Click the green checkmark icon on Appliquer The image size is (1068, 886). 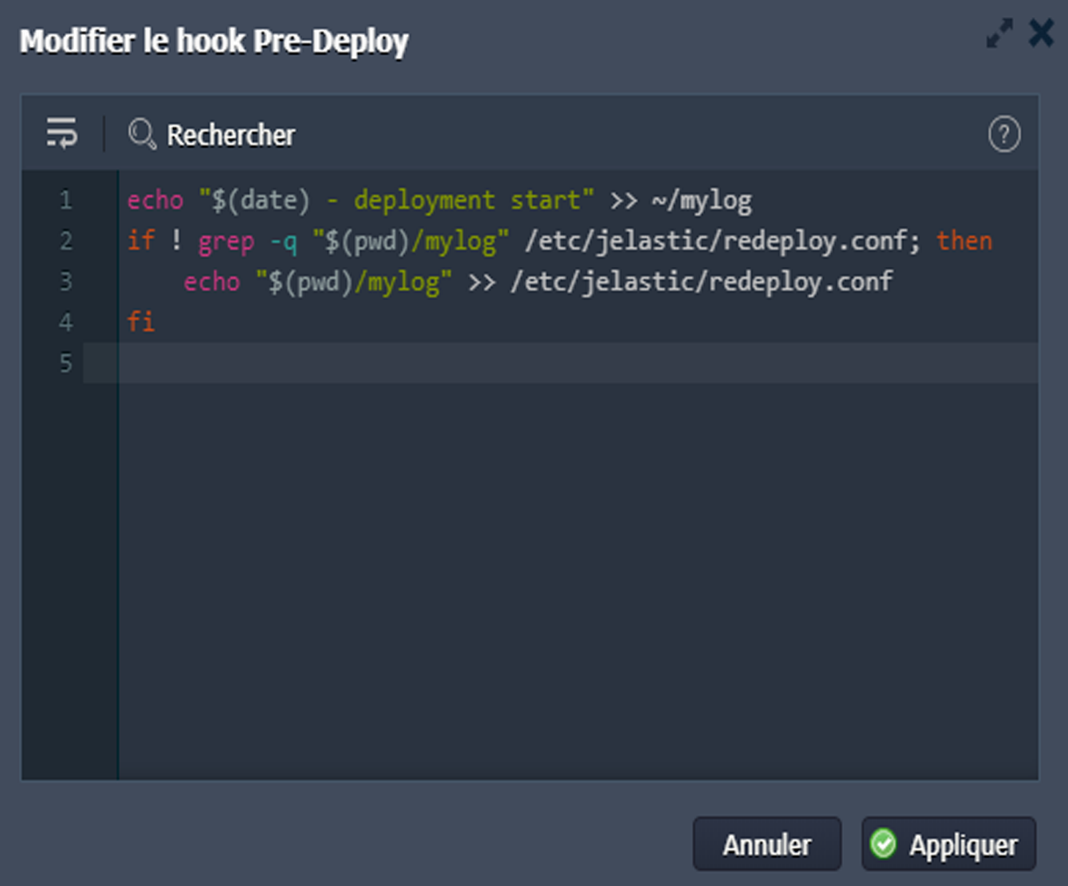[x=883, y=844]
